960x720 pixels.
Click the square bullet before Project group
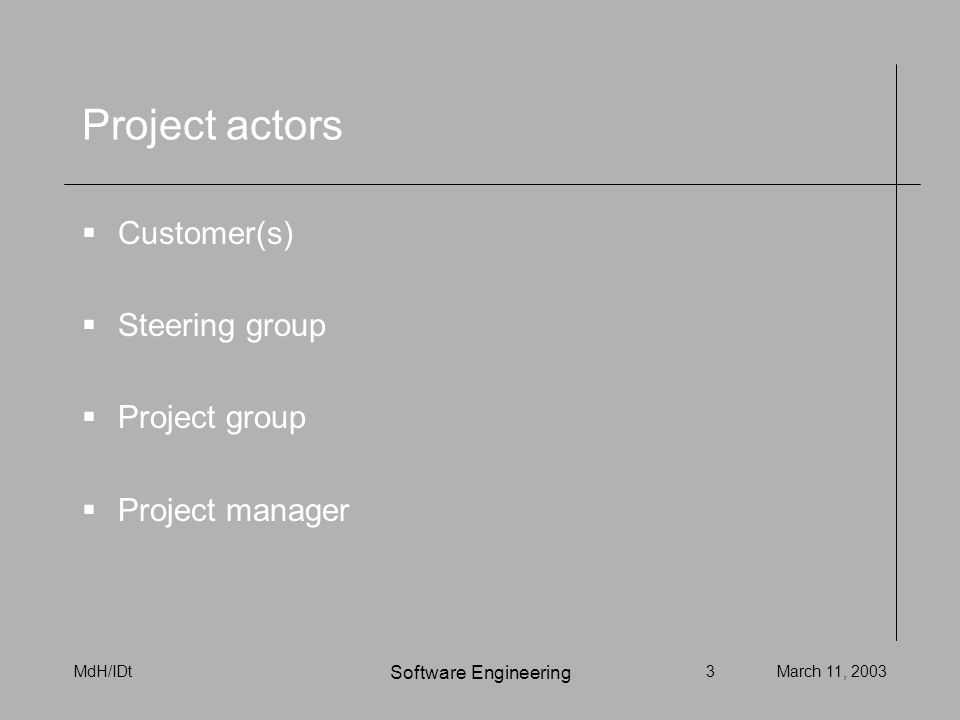pos(89,417)
